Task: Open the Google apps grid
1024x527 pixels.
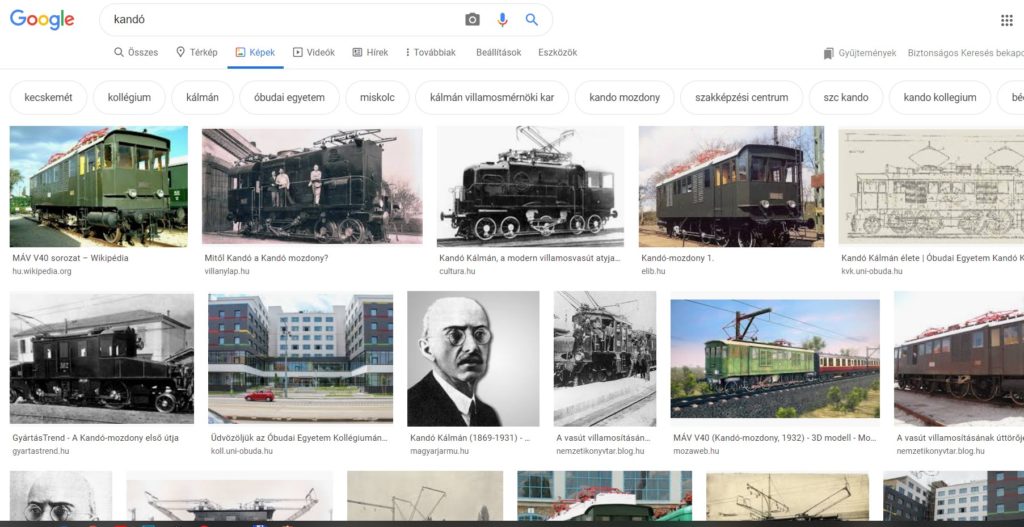Action: [x=1006, y=20]
